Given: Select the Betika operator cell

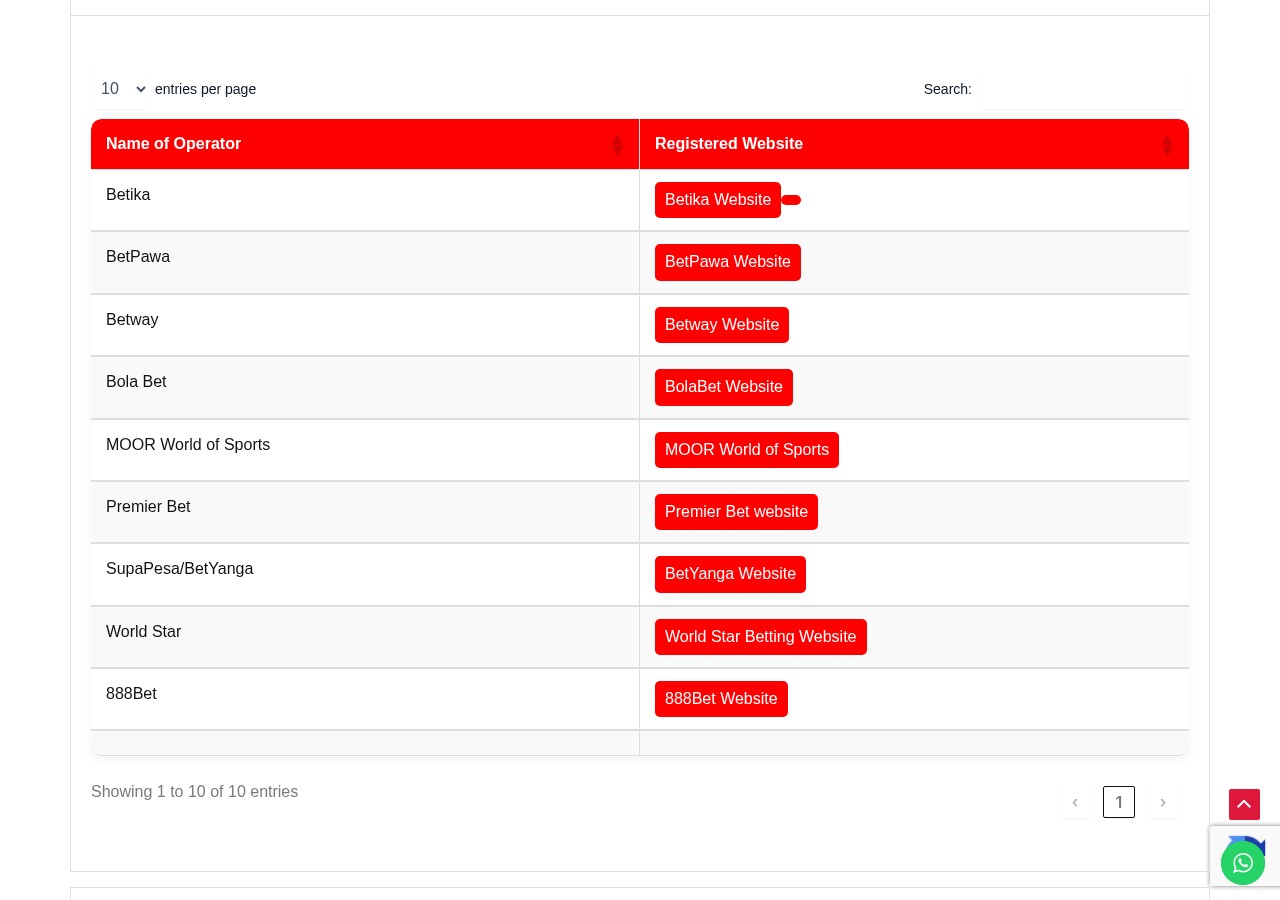Looking at the screenshot, I should (x=365, y=200).
